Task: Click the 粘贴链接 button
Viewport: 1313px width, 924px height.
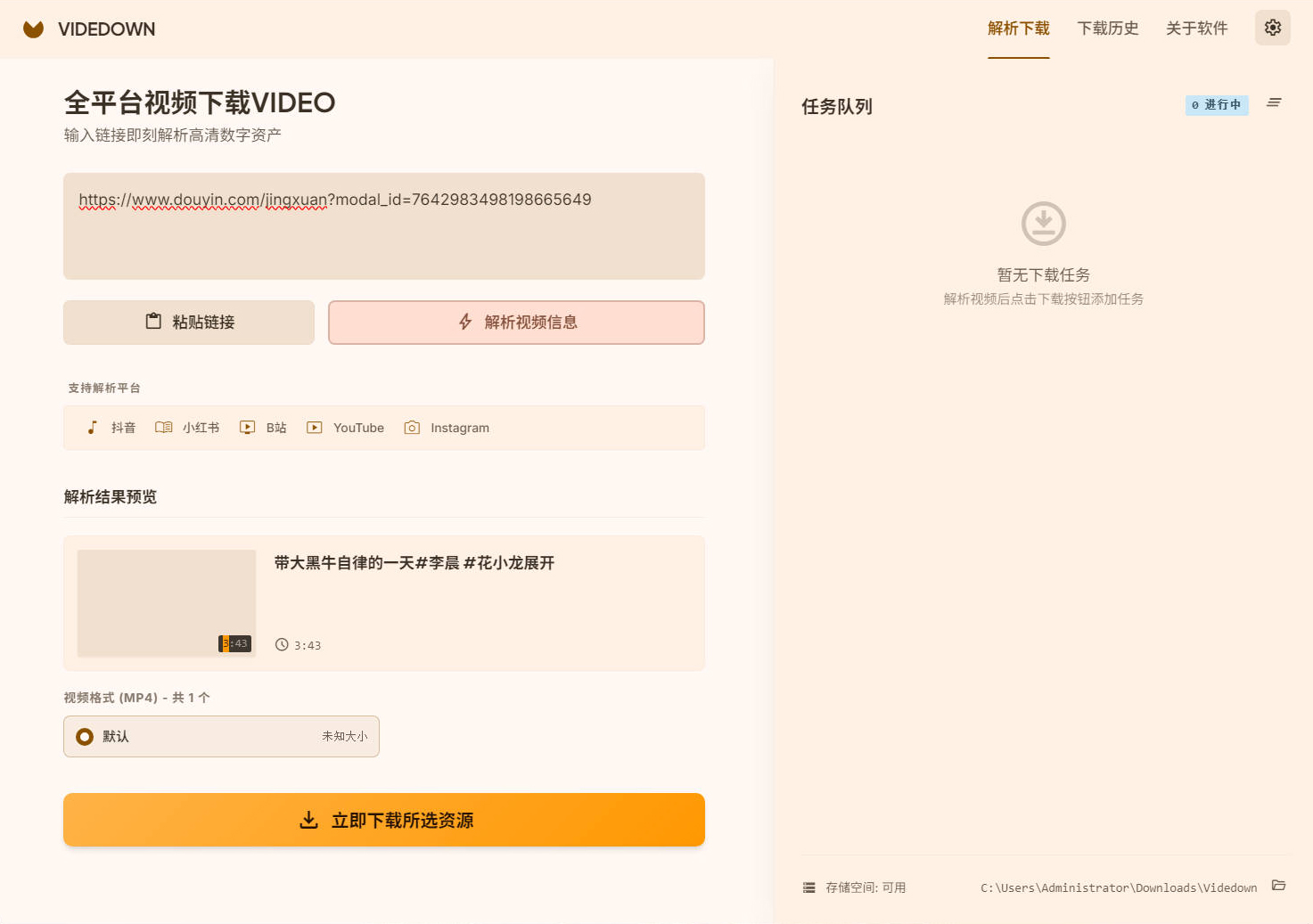Action: tap(189, 322)
